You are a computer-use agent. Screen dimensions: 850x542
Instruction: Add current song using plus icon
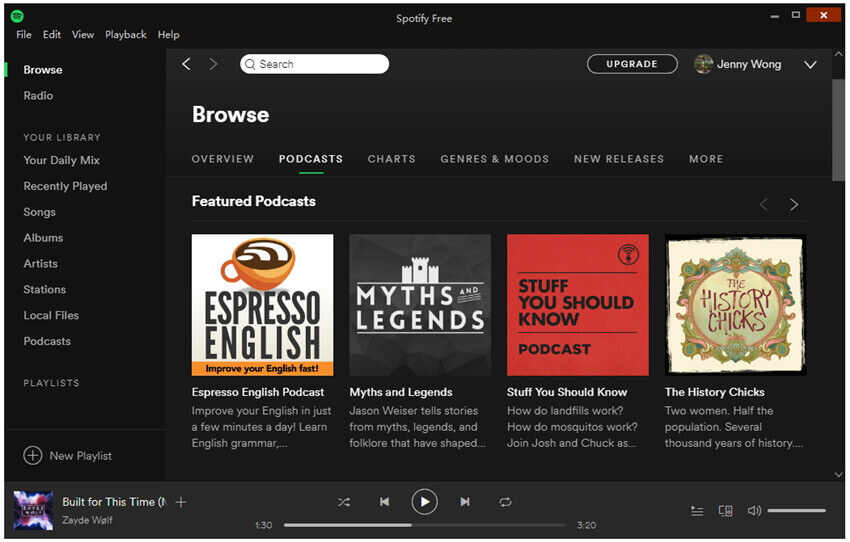pos(181,502)
